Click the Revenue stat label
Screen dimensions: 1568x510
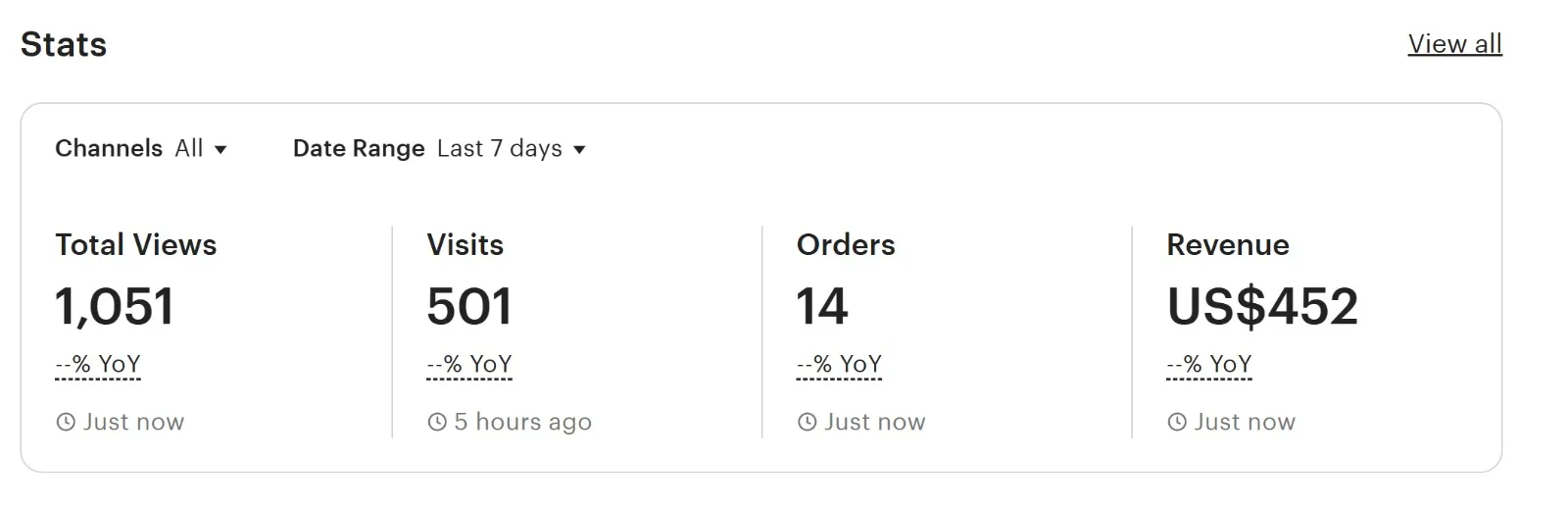(x=1228, y=245)
